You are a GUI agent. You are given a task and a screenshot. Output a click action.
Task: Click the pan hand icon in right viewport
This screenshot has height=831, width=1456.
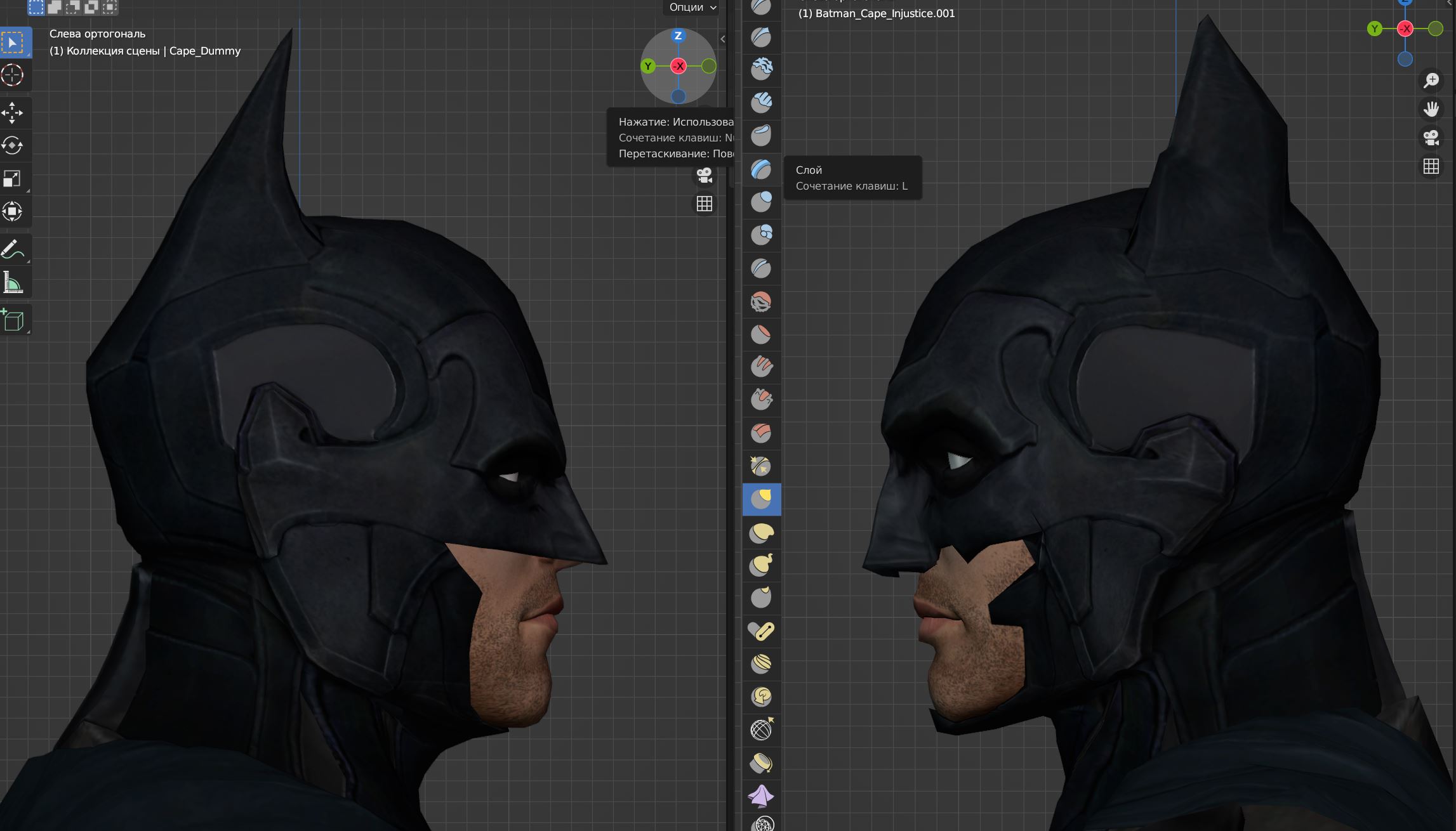click(1431, 109)
